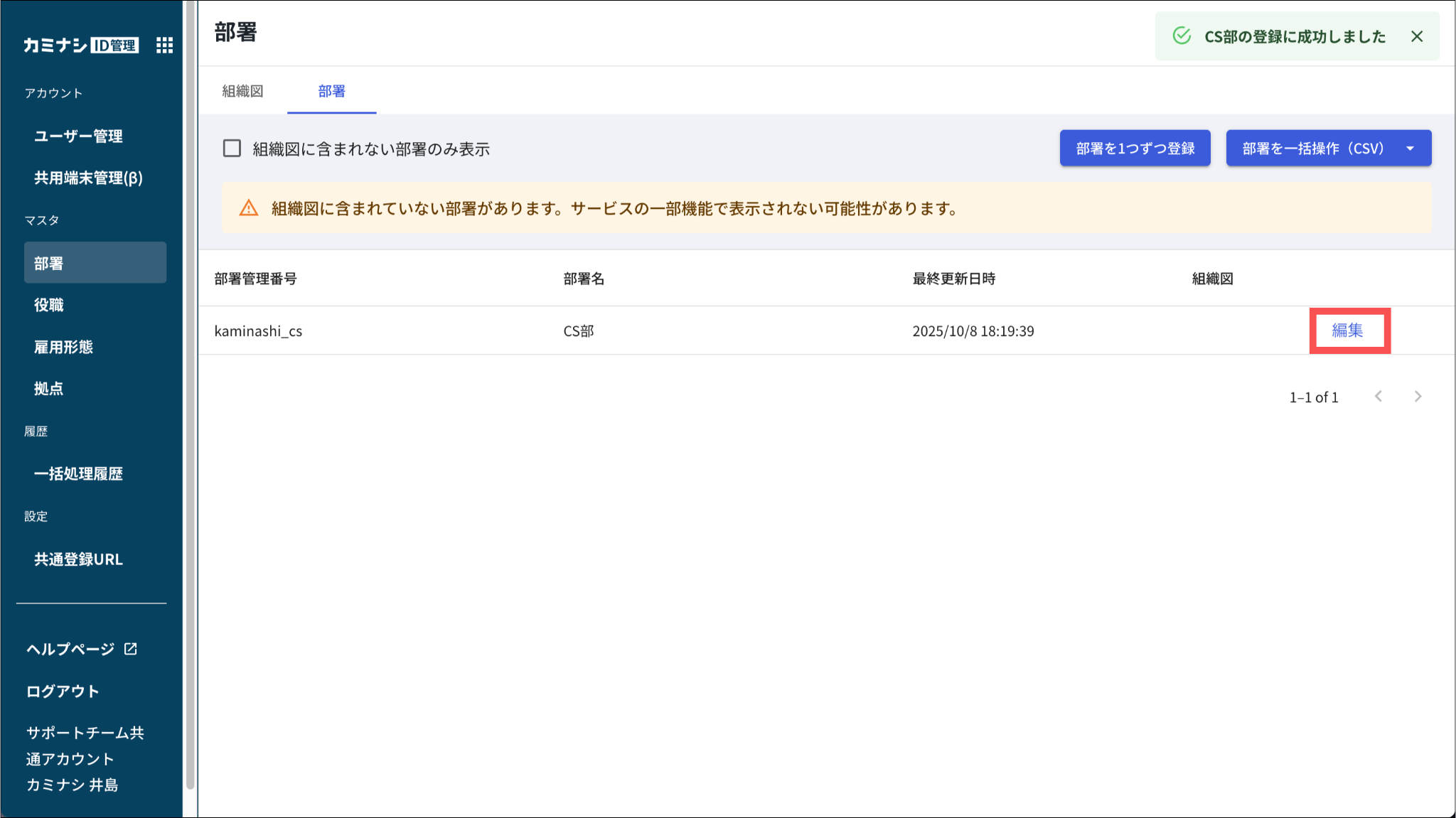The image size is (1456, 818).
Task: Go to 役職 master page
Action: click(49, 305)
